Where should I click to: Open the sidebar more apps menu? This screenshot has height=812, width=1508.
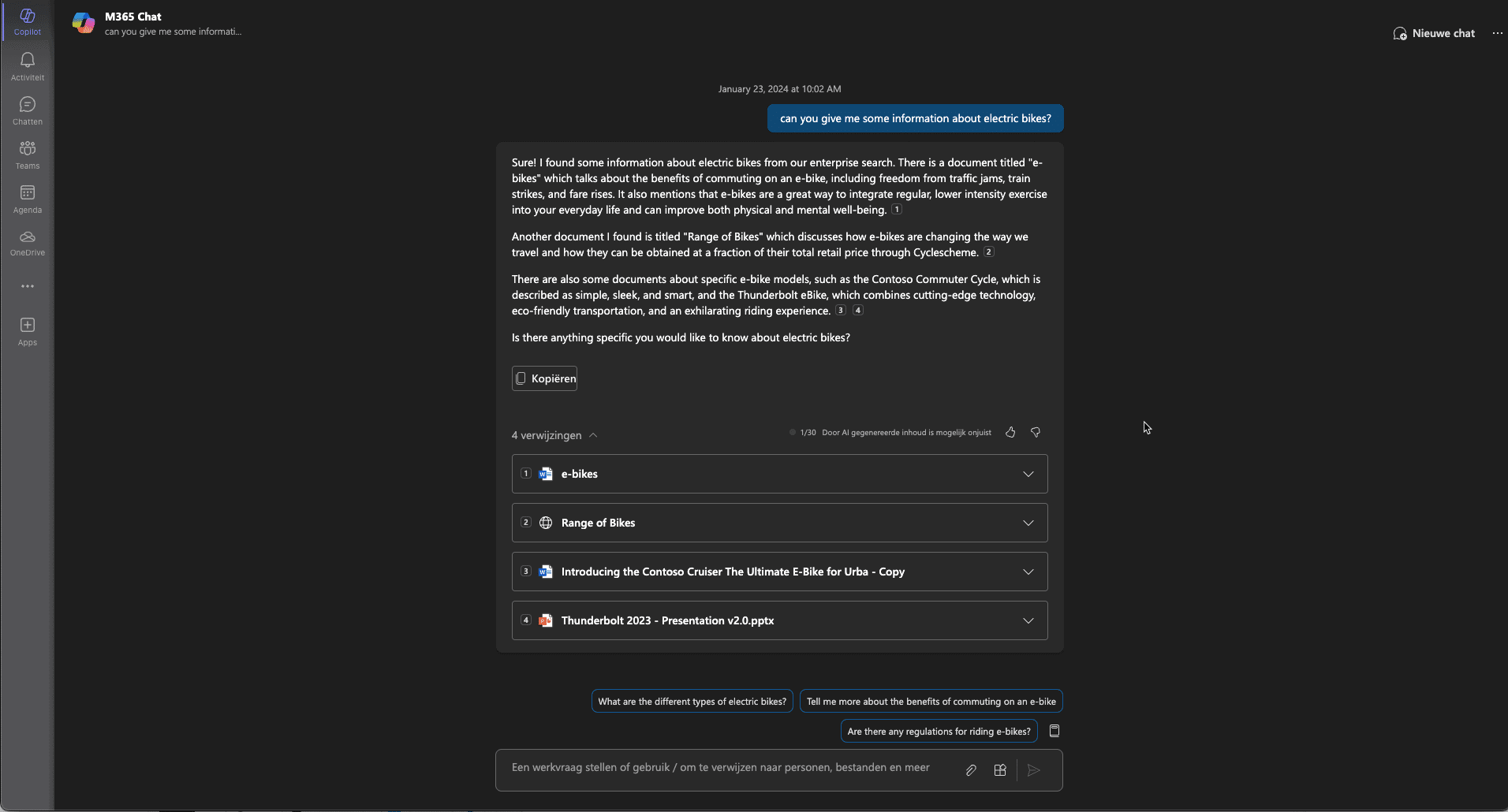point(27,285)
